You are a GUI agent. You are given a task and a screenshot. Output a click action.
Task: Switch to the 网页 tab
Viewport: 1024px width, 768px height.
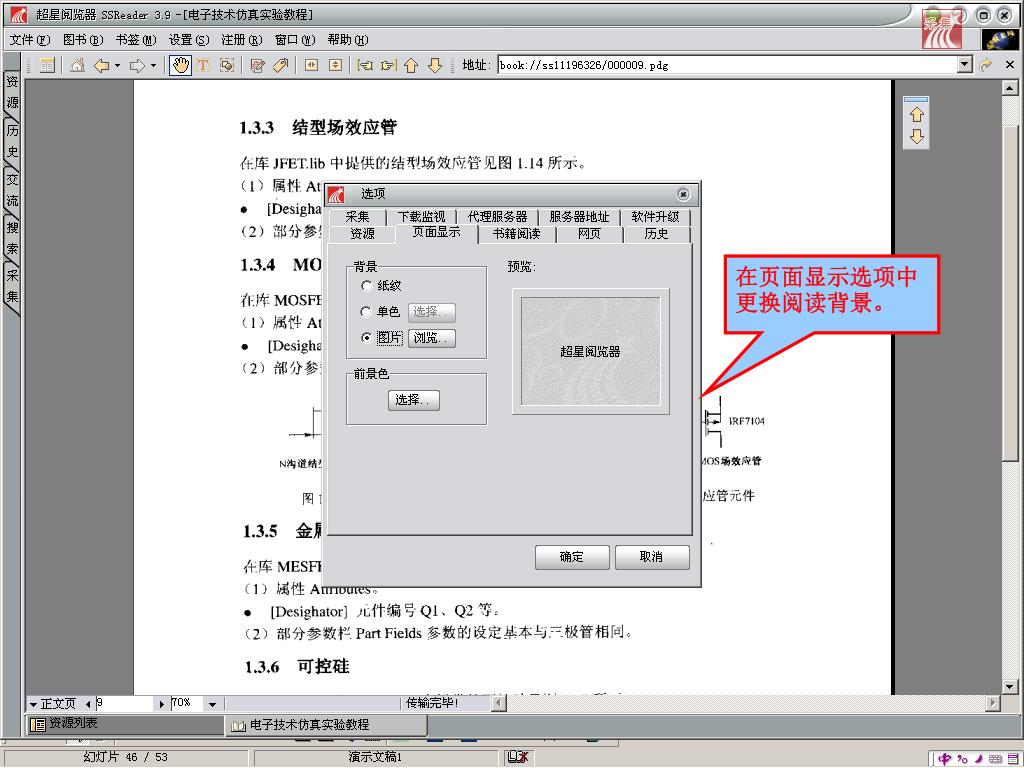[x=589, y=234]
